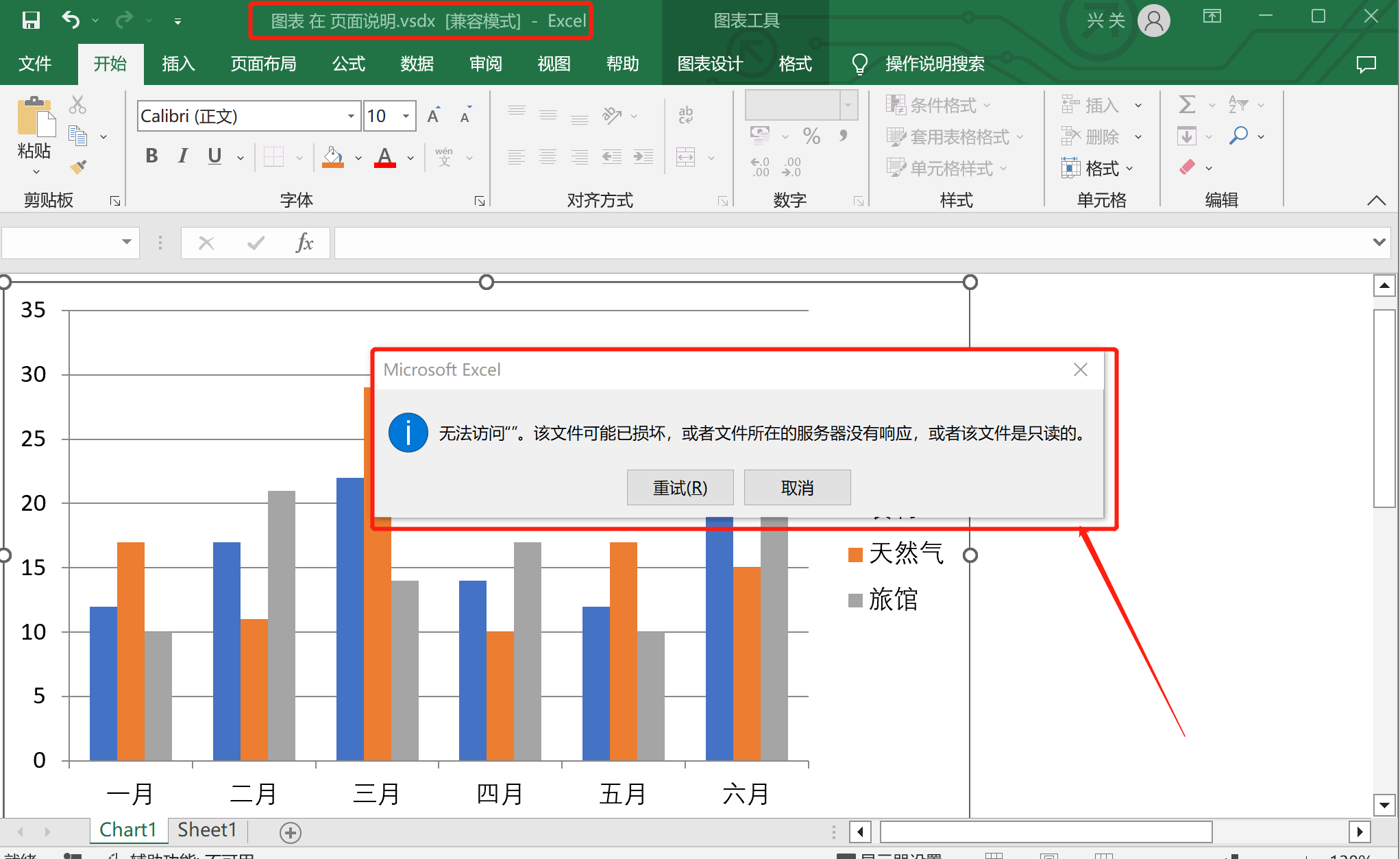Switch to the Sheet1 worksheet tab
The height and width of the screenshot is (859, 1400).
pyautogui.click(x=207, y=830)
